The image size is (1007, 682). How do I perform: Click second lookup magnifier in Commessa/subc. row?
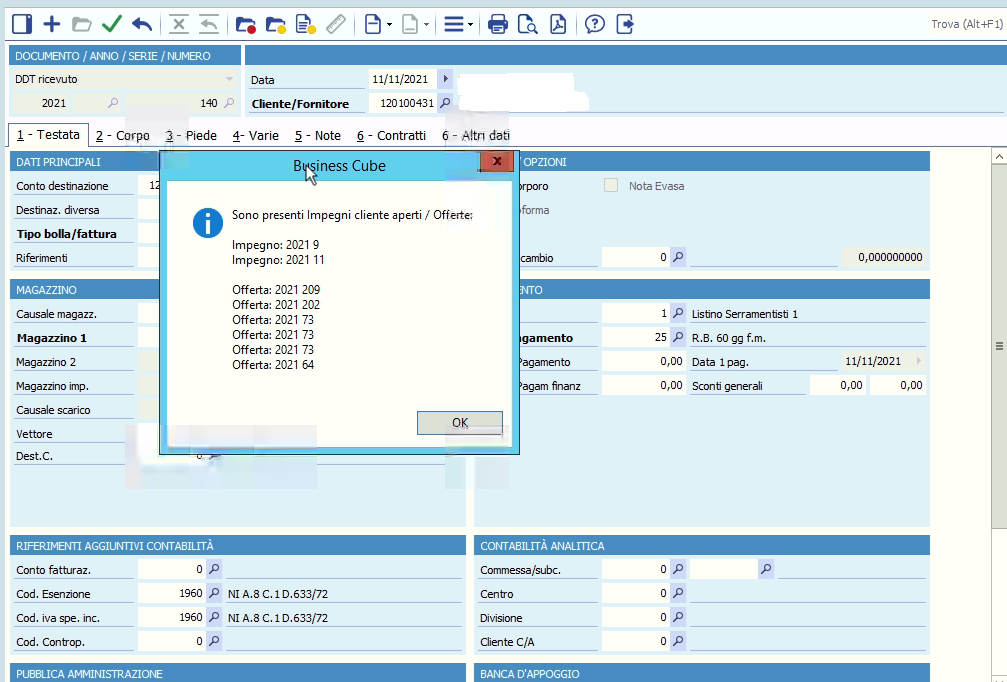766,569
